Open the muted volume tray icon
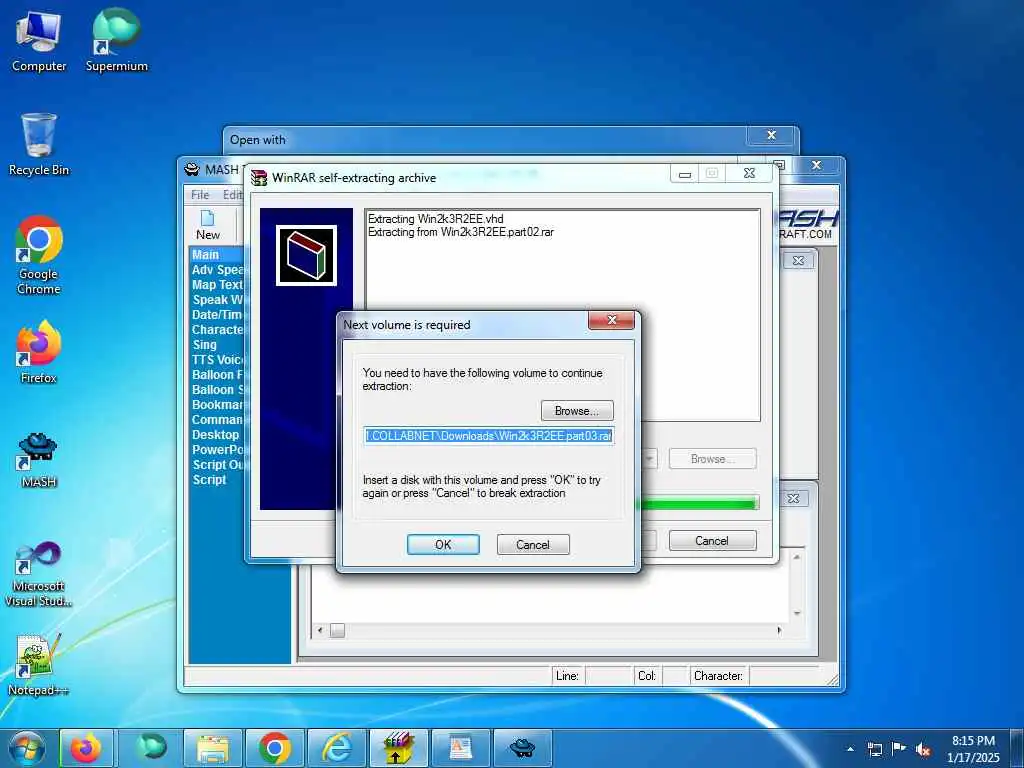Screen dimensions: 1024x768 click(x=923, y=749)
